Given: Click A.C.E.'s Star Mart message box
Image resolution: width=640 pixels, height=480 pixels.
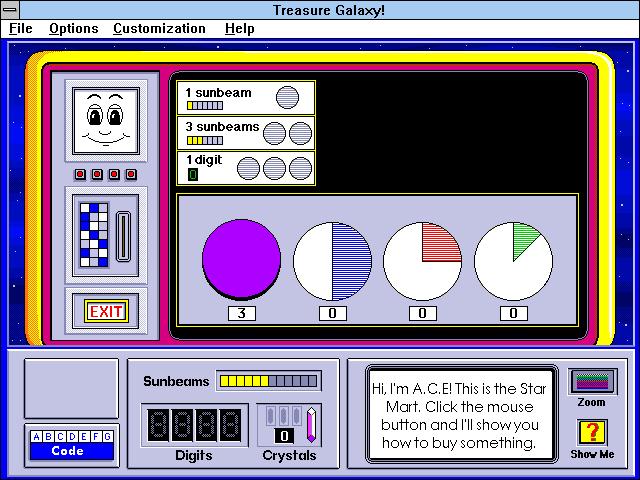Looking at the screenshot, I should pos(461,415).
